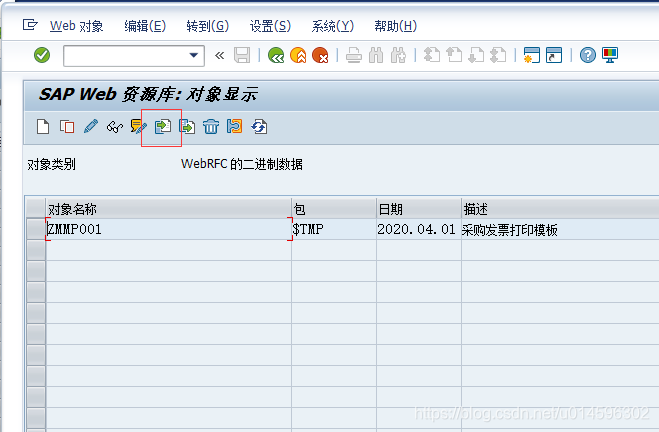Open the blue Help question mark icon
Viewport: 659px width, 432px height.
tap(588, 55)
